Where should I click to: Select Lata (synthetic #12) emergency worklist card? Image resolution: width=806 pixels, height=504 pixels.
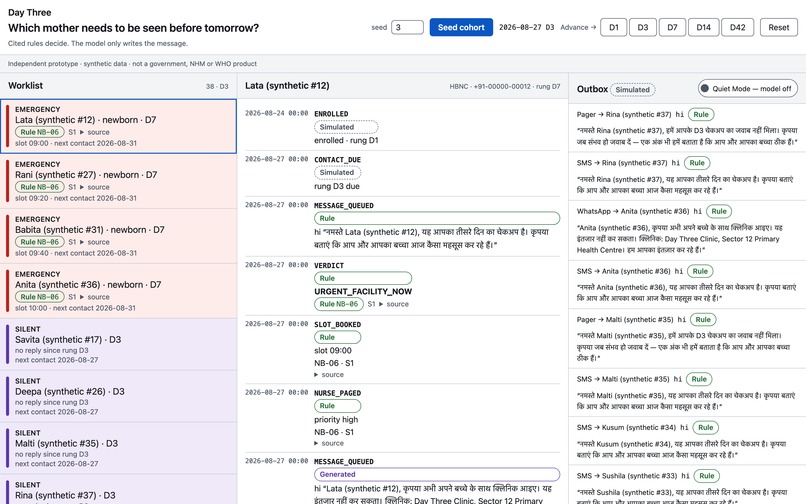coord(118,126)
